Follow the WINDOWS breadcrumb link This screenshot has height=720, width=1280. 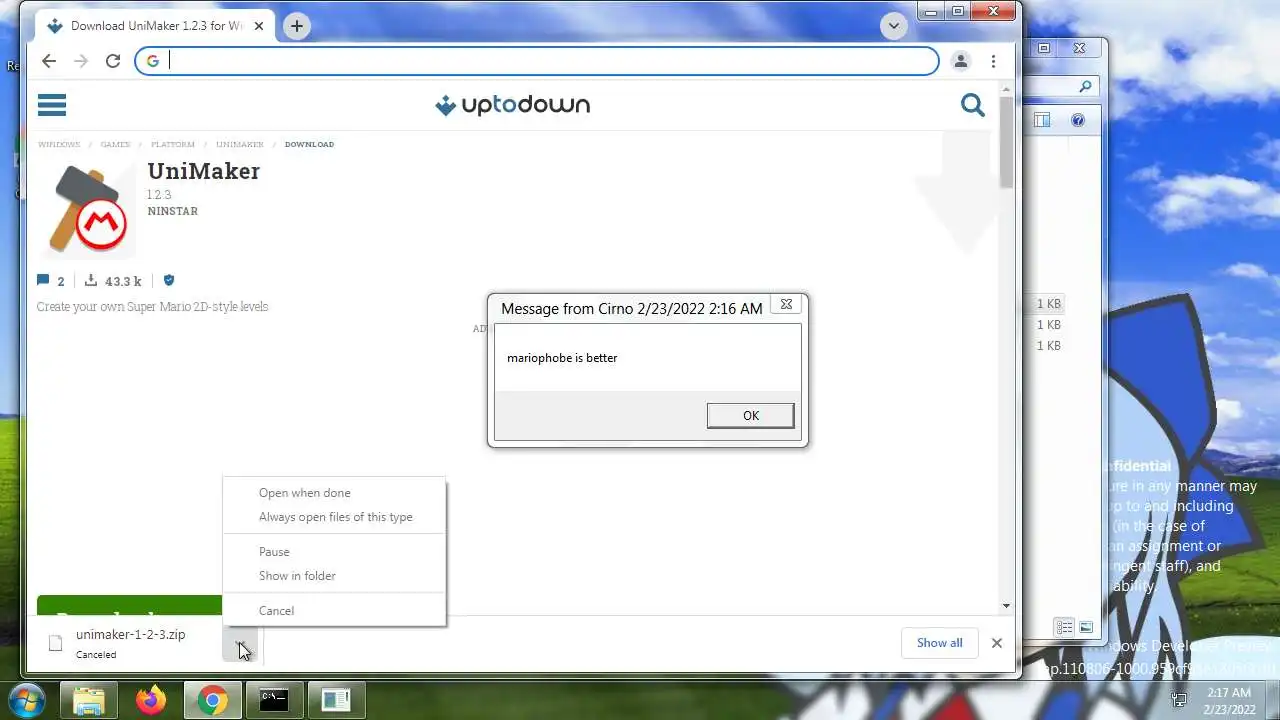[x=59, y=144]
